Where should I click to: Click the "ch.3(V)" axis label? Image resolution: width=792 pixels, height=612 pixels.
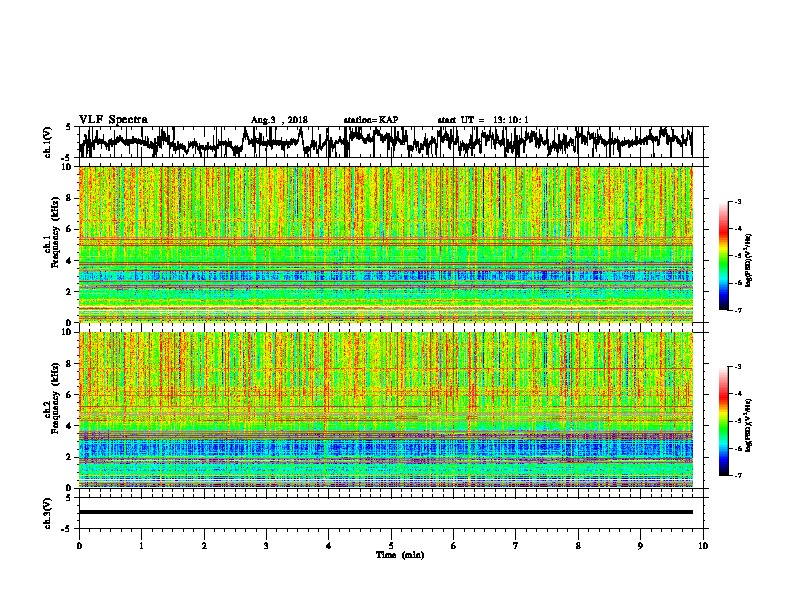pos(48,513)
